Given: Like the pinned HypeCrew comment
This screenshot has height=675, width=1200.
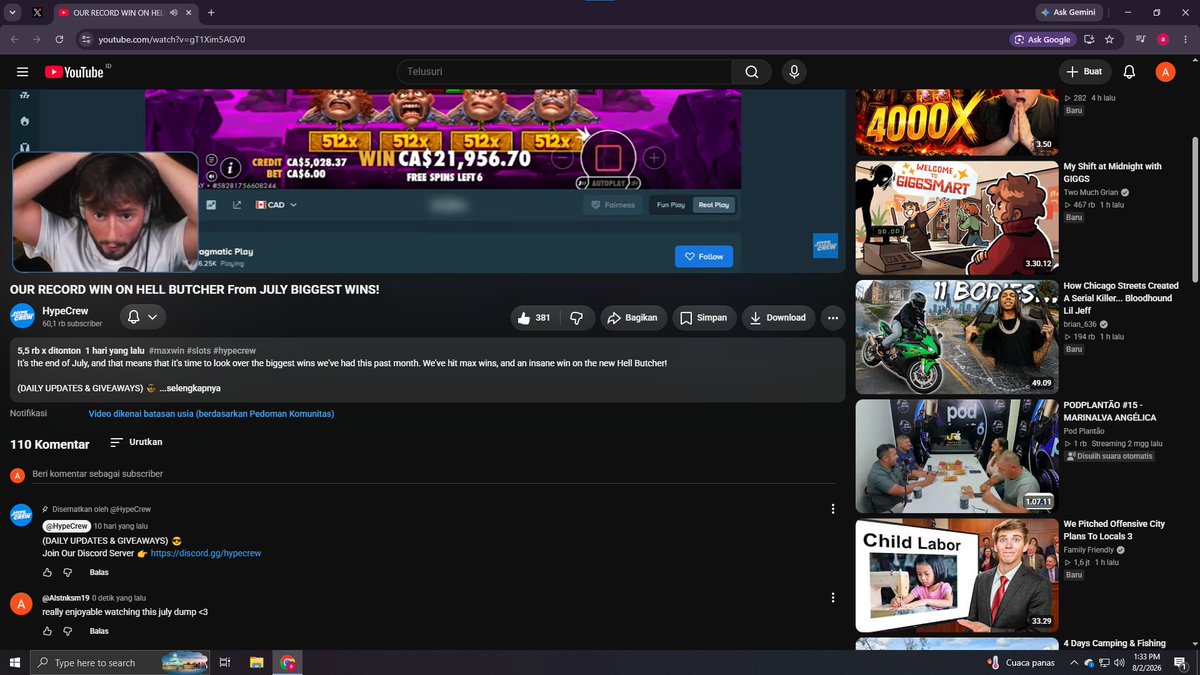Looking at the screenshot, I should pyautogui.click(x=47, y=572).
